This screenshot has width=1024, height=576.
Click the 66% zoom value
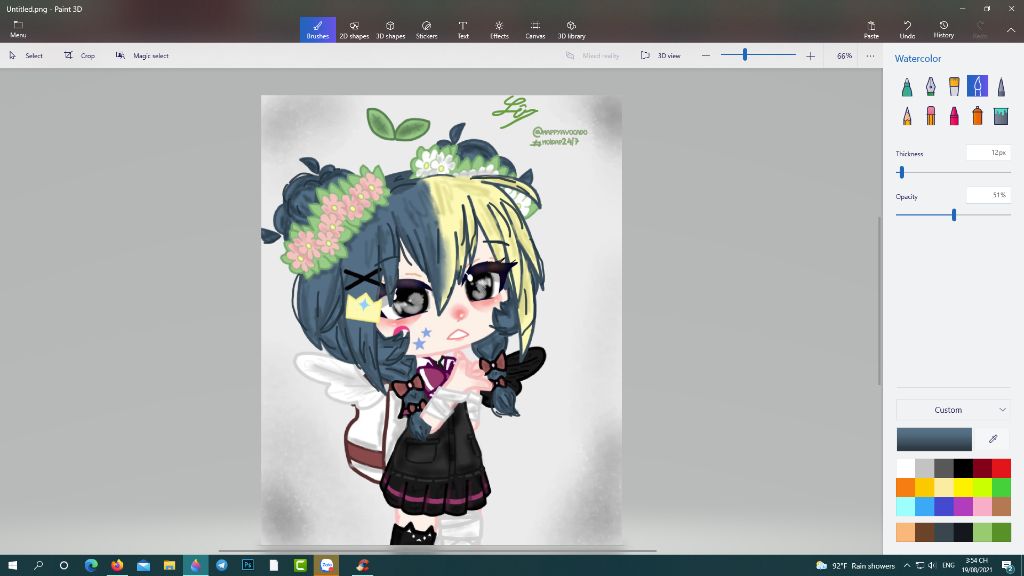pyautogui.click(x=844, y=56)
